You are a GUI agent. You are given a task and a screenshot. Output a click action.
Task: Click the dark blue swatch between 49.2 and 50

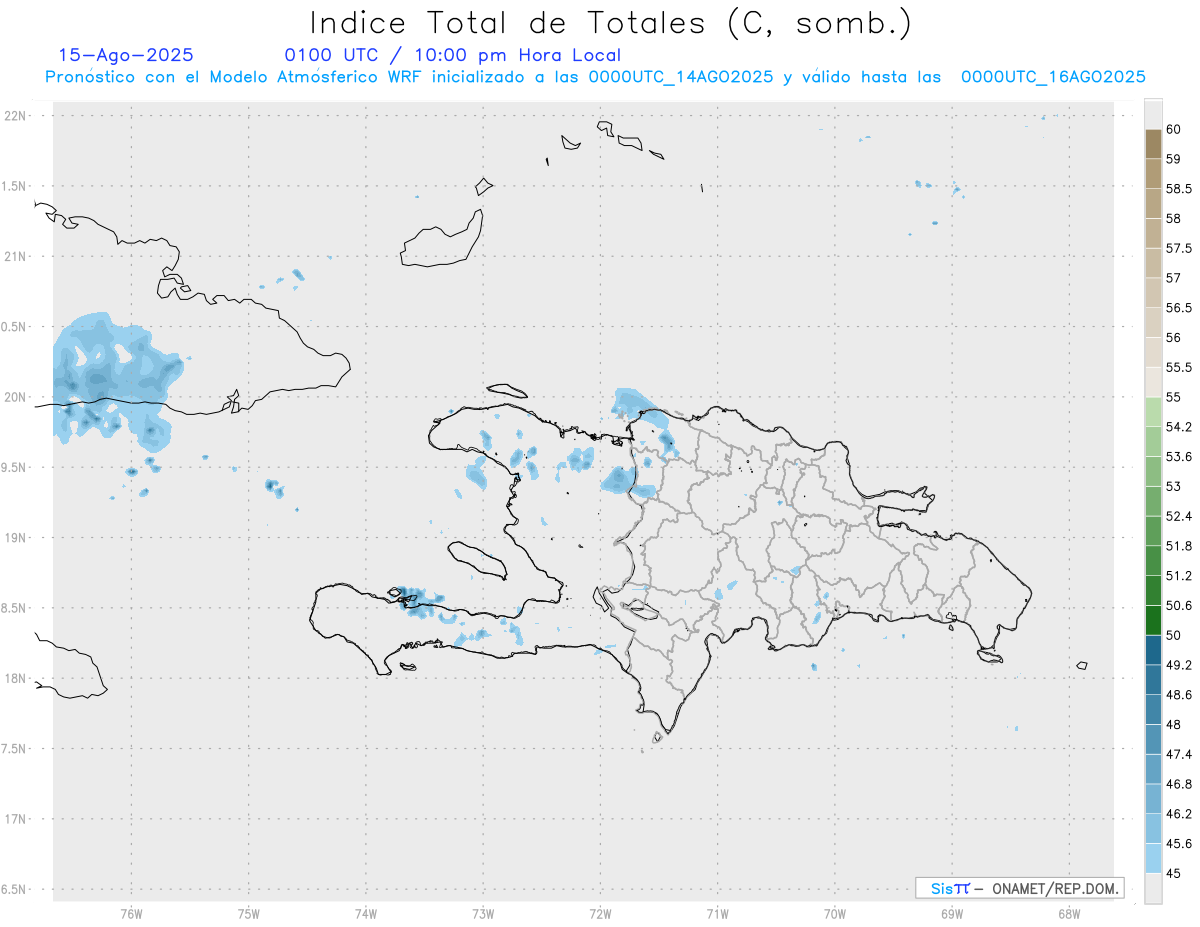coord(1153,650)
